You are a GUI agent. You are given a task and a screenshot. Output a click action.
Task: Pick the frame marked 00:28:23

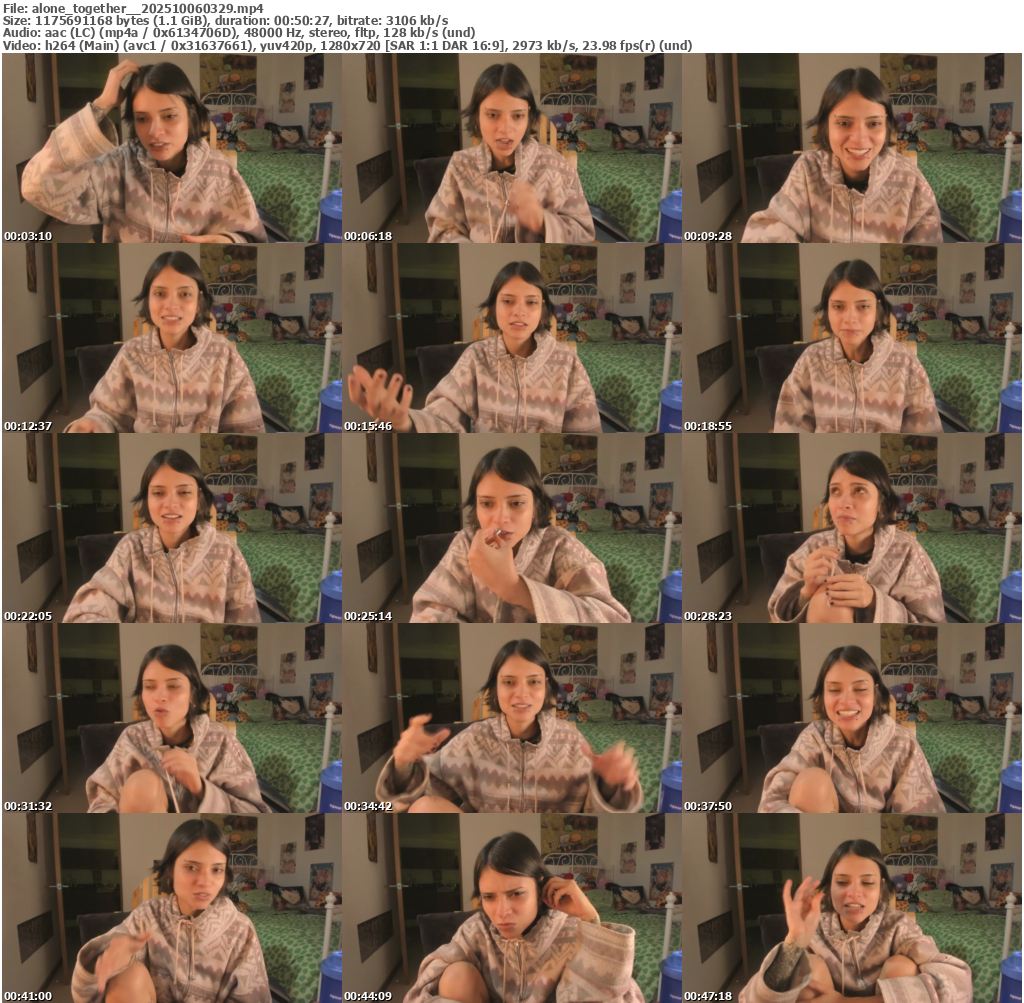pyautogui.click(x=851, y=528)
